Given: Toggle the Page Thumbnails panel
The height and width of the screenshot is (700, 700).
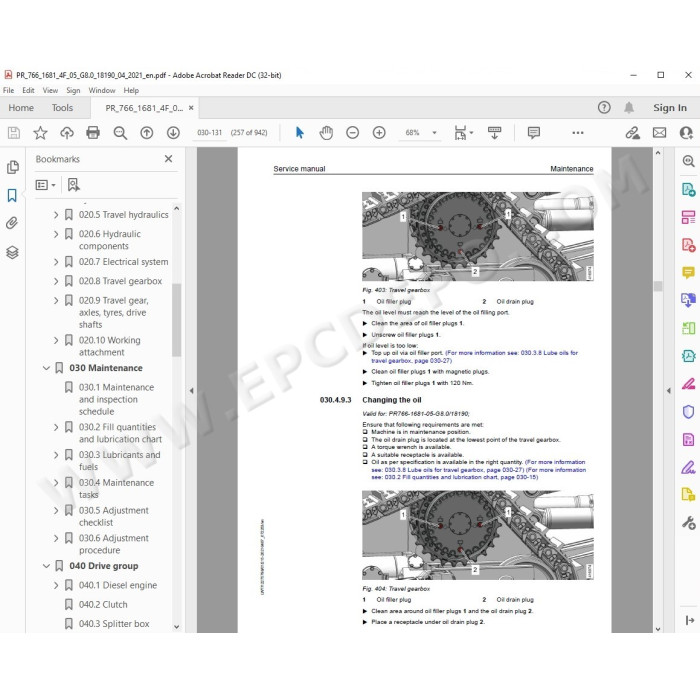Looking at the screenshot, I should (12, 167).
